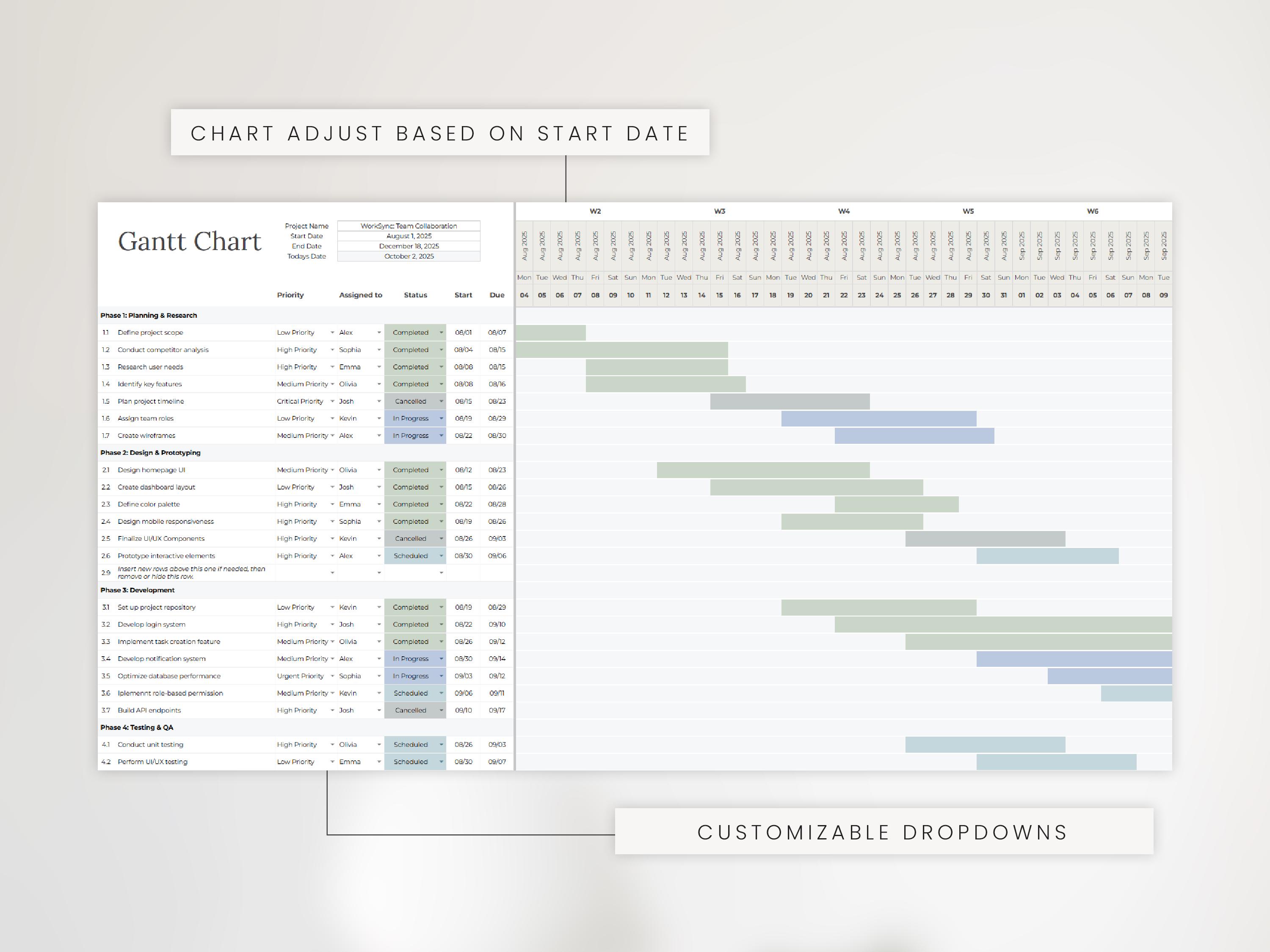Viewport: 1270px width, 952px height.
Task: Select the green Completed cell for 'Set up project repository'
Action: pos(411,607)
